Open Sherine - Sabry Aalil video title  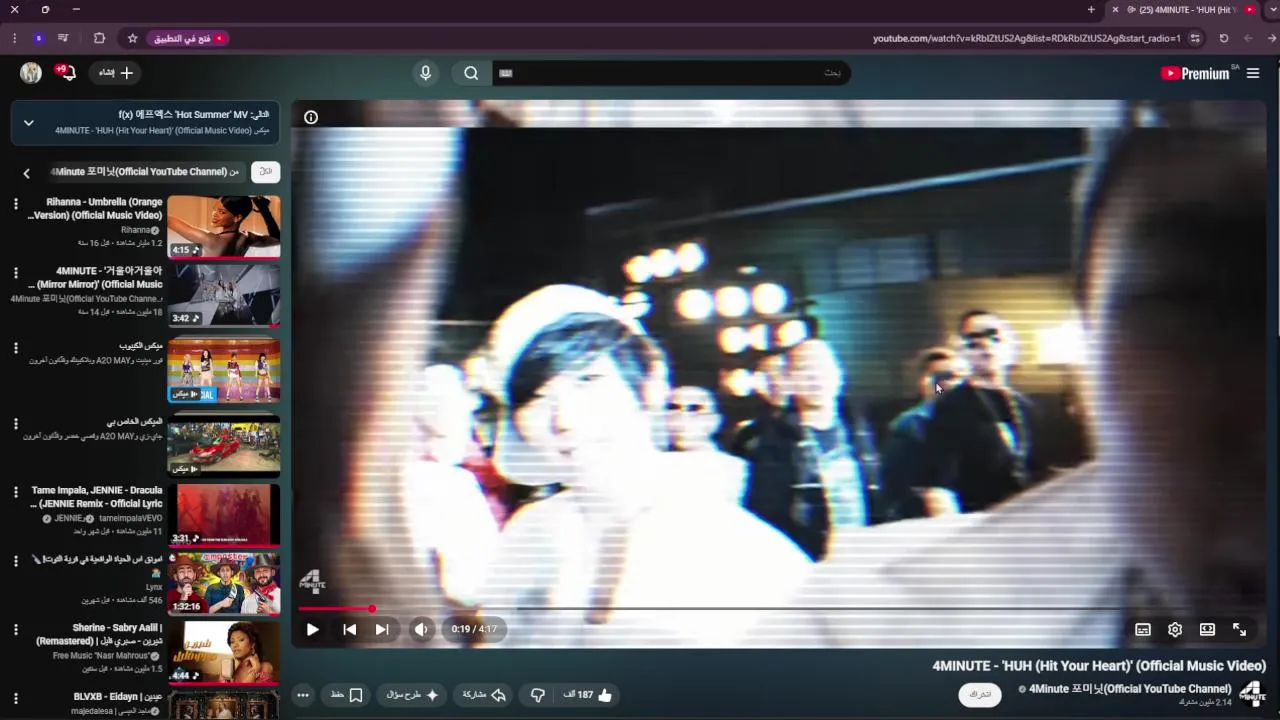[x=100, y=634]
